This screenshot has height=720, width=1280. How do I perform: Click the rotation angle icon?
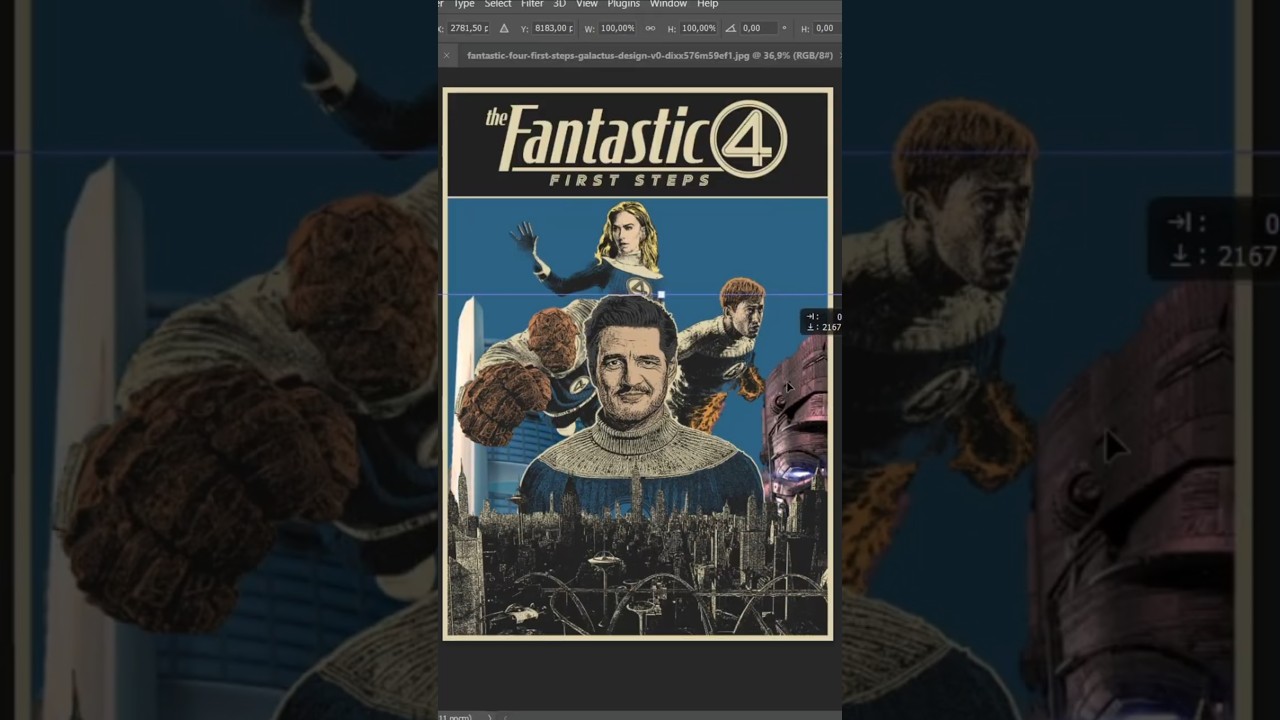731,28
